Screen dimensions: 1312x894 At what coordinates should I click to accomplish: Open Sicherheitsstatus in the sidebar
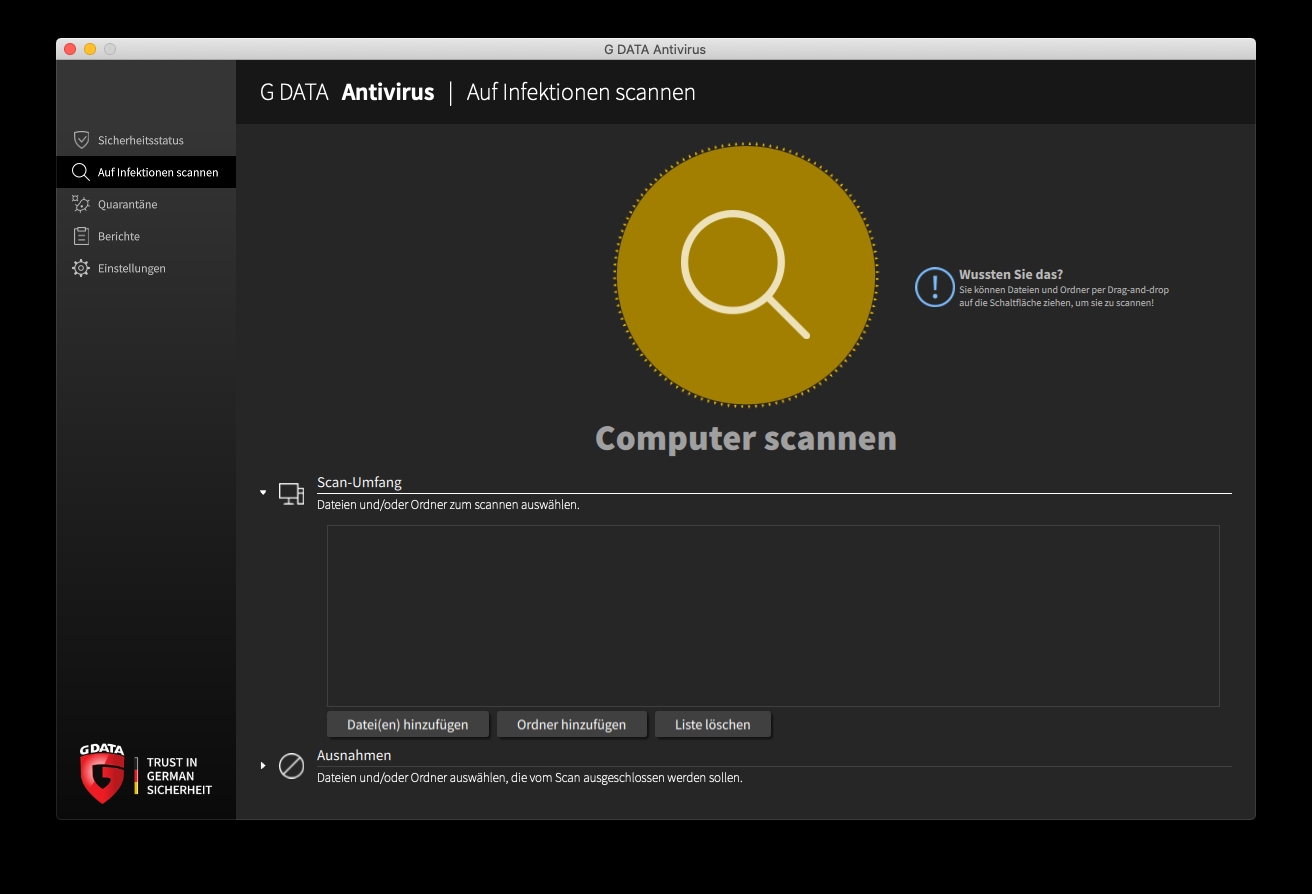click(146, 140)
